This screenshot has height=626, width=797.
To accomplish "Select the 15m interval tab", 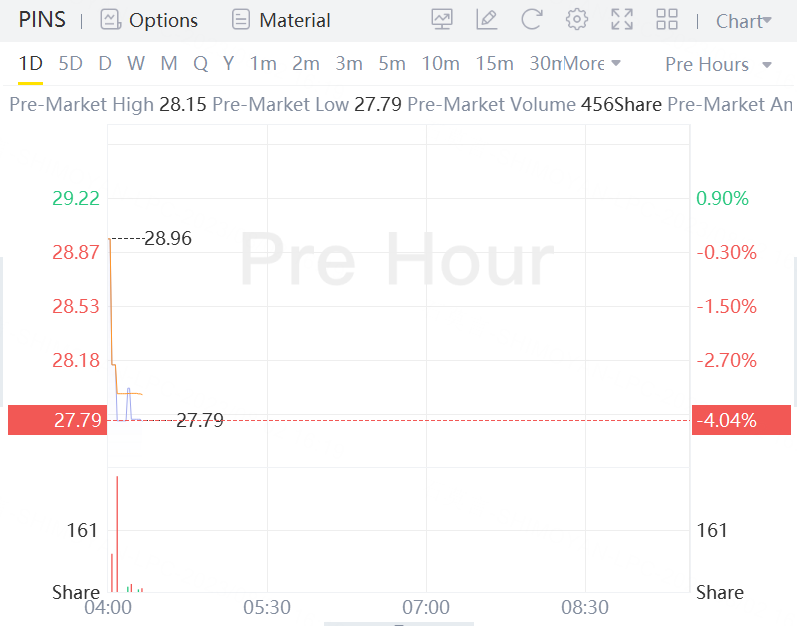I will tap(494, 64).
